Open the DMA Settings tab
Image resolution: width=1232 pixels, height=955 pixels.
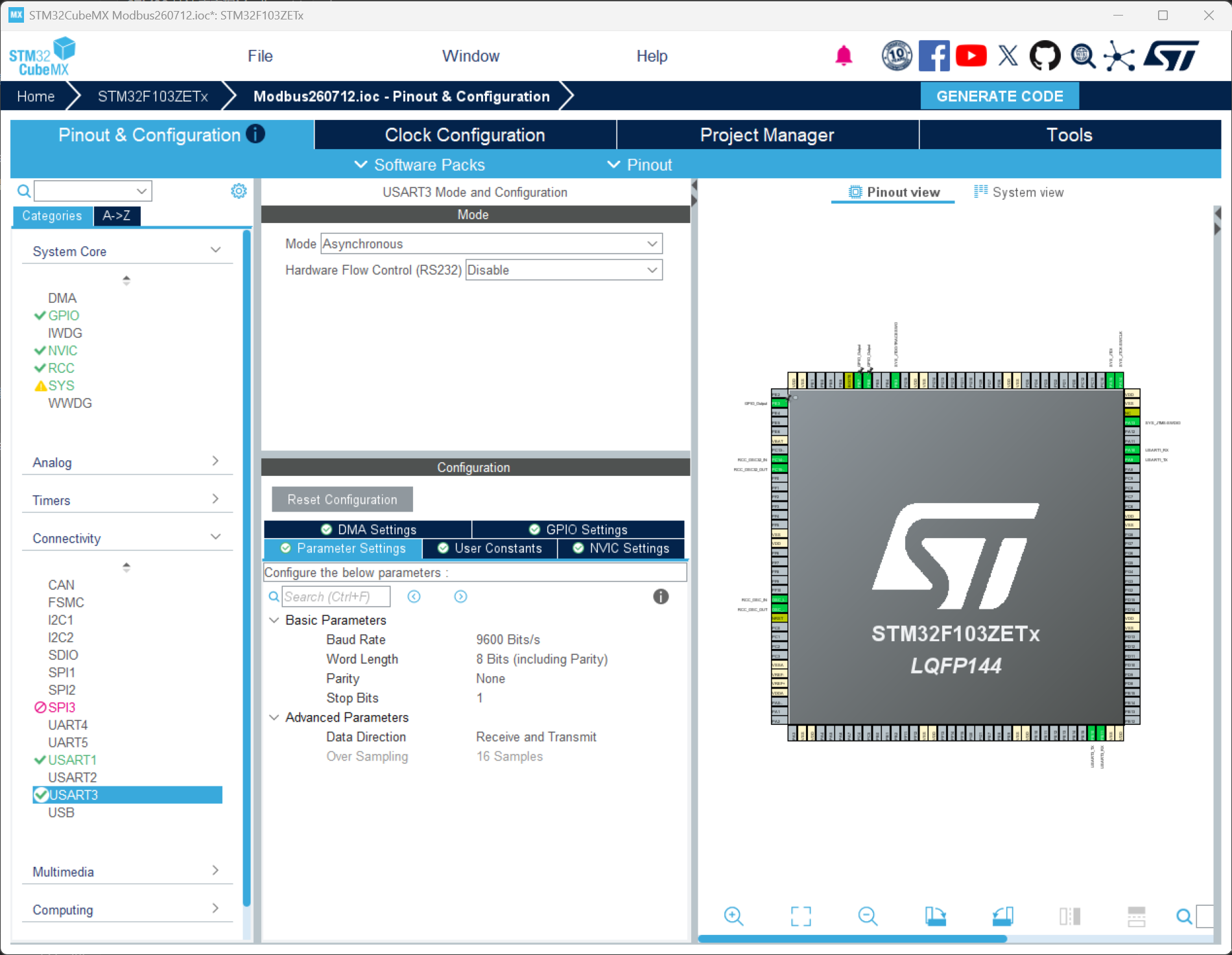tap(368, 530)
